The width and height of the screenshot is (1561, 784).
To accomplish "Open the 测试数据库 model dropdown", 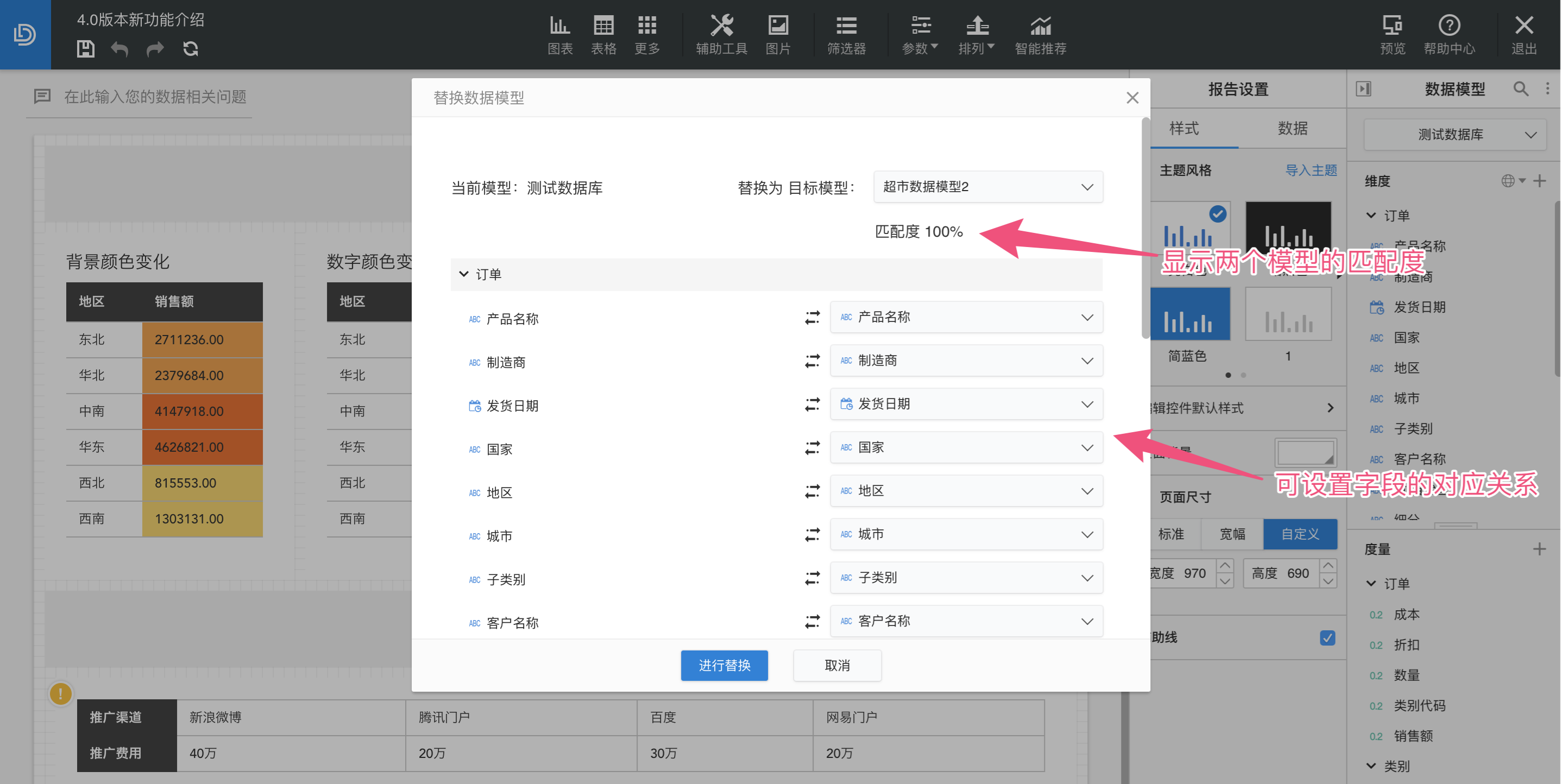I will tap(1455, 135).
